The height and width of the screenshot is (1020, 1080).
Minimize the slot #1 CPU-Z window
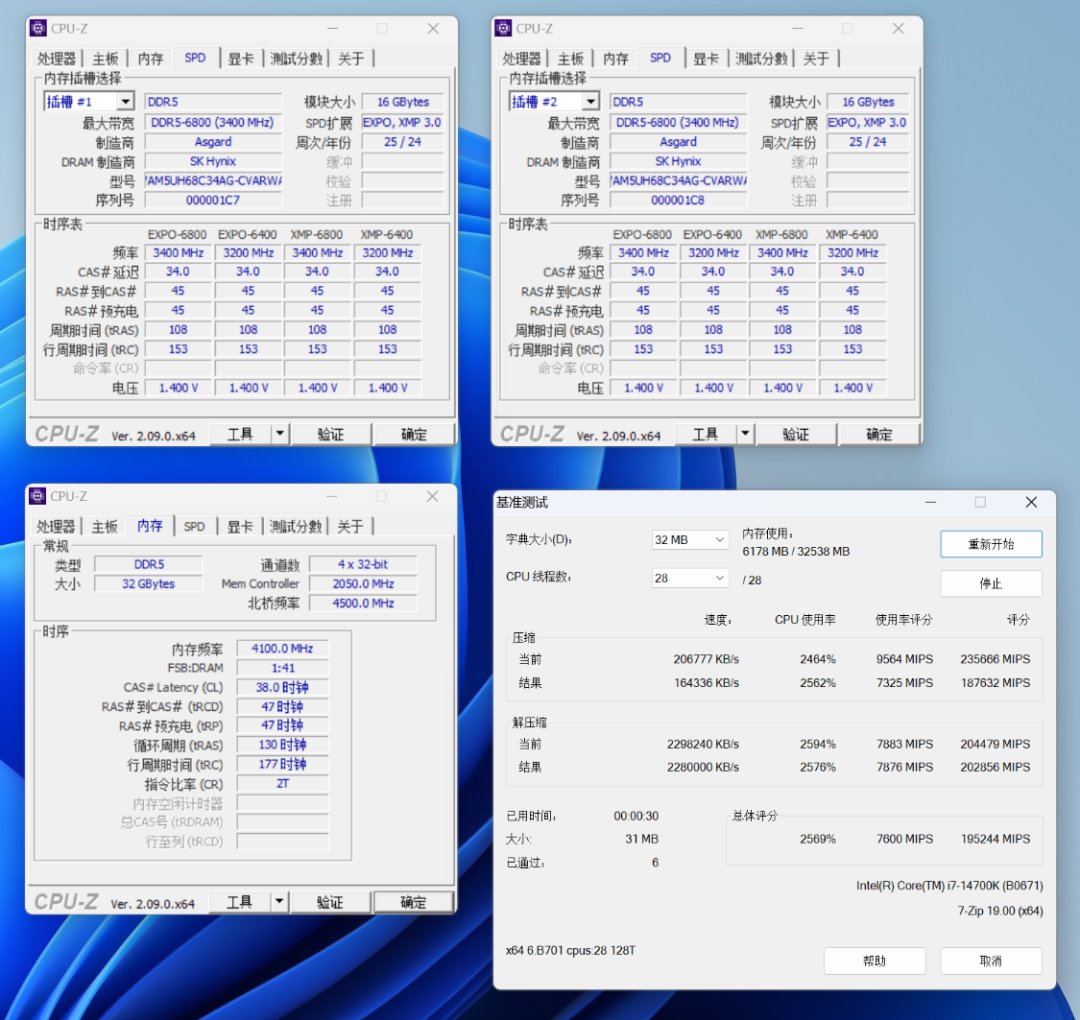[333, 28]
